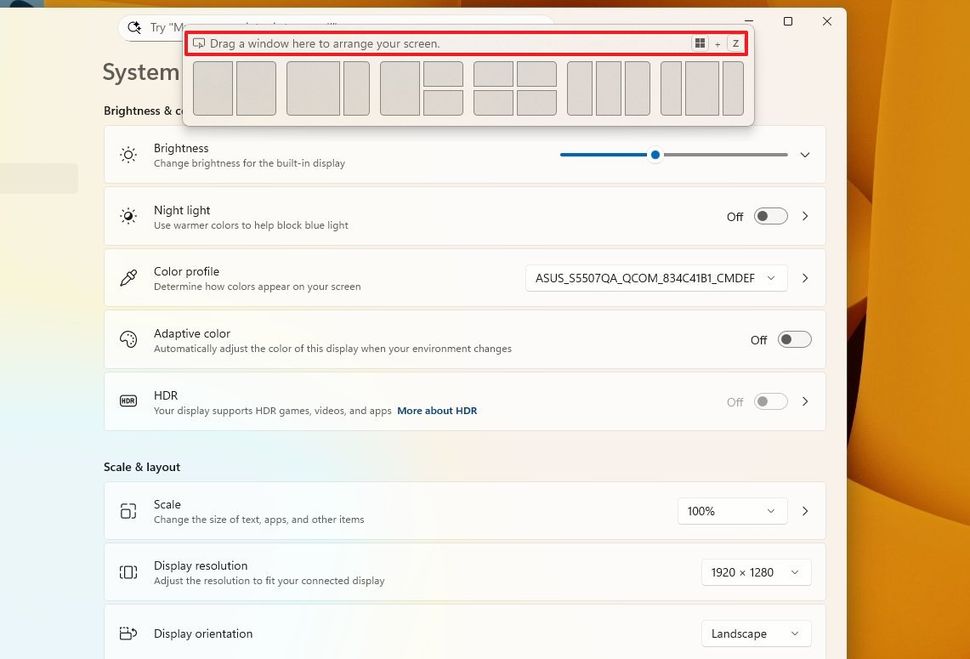This screenshot has width=970, height=659.
Task: Click the Night light icon
Action: (x=128, y=217)
